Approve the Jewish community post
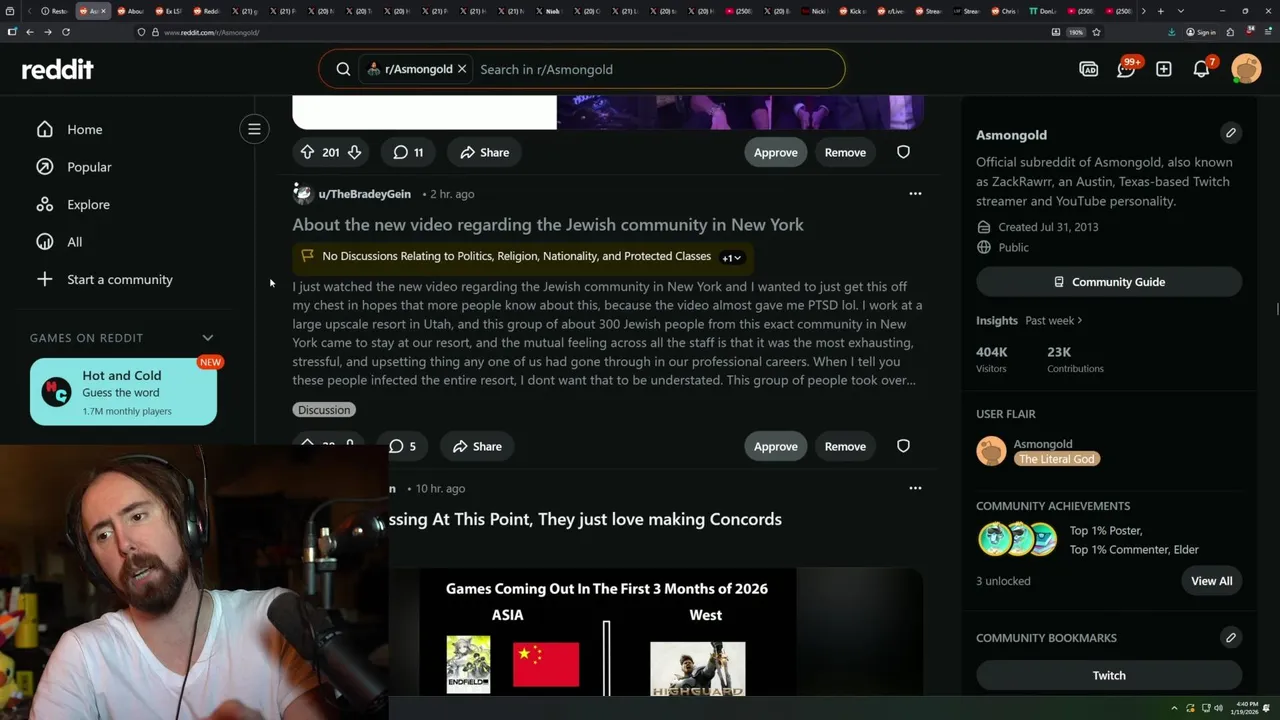Screen dimensions: 1280x720 click(x=776, y=446)
